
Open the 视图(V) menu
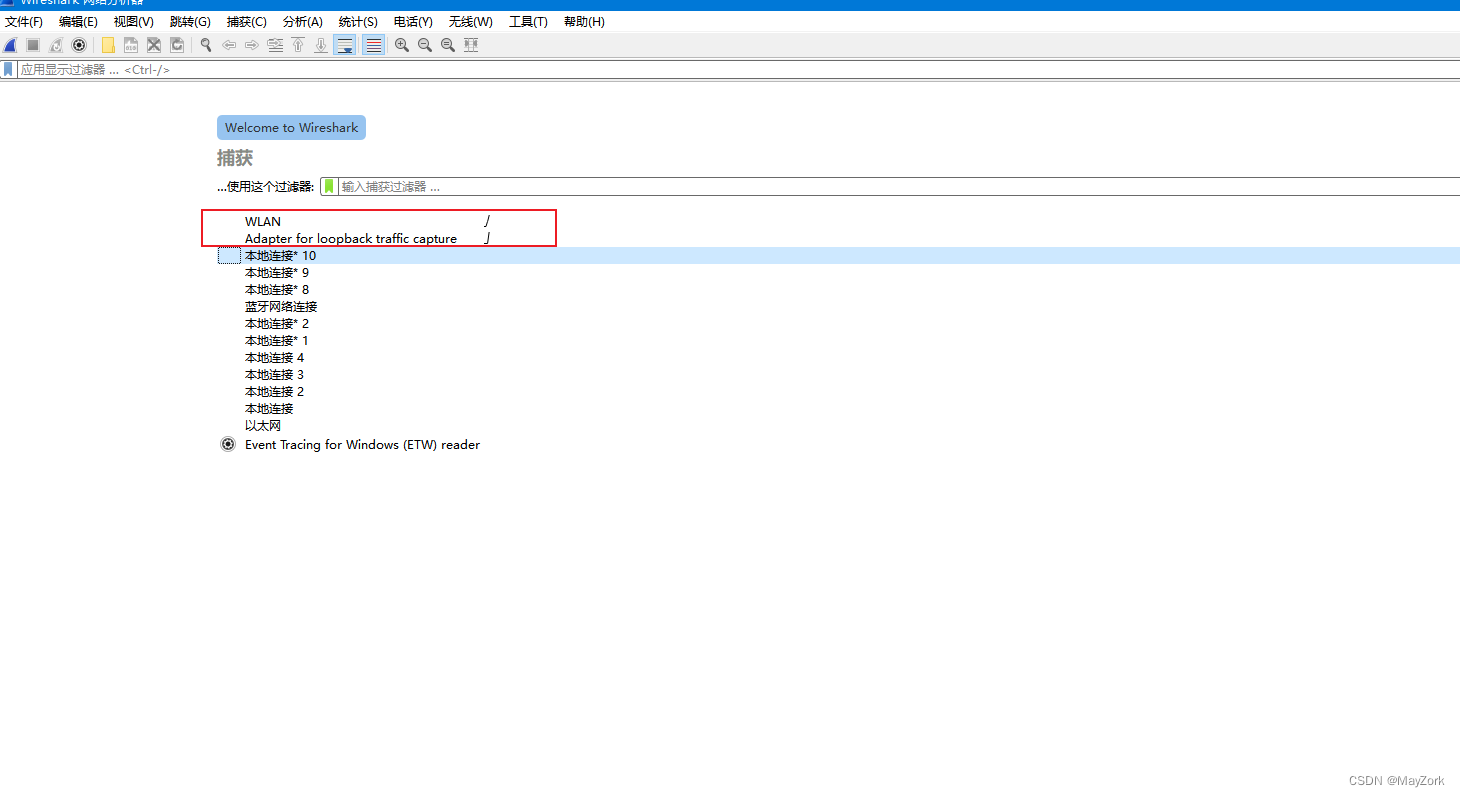[x=134, y=22]
